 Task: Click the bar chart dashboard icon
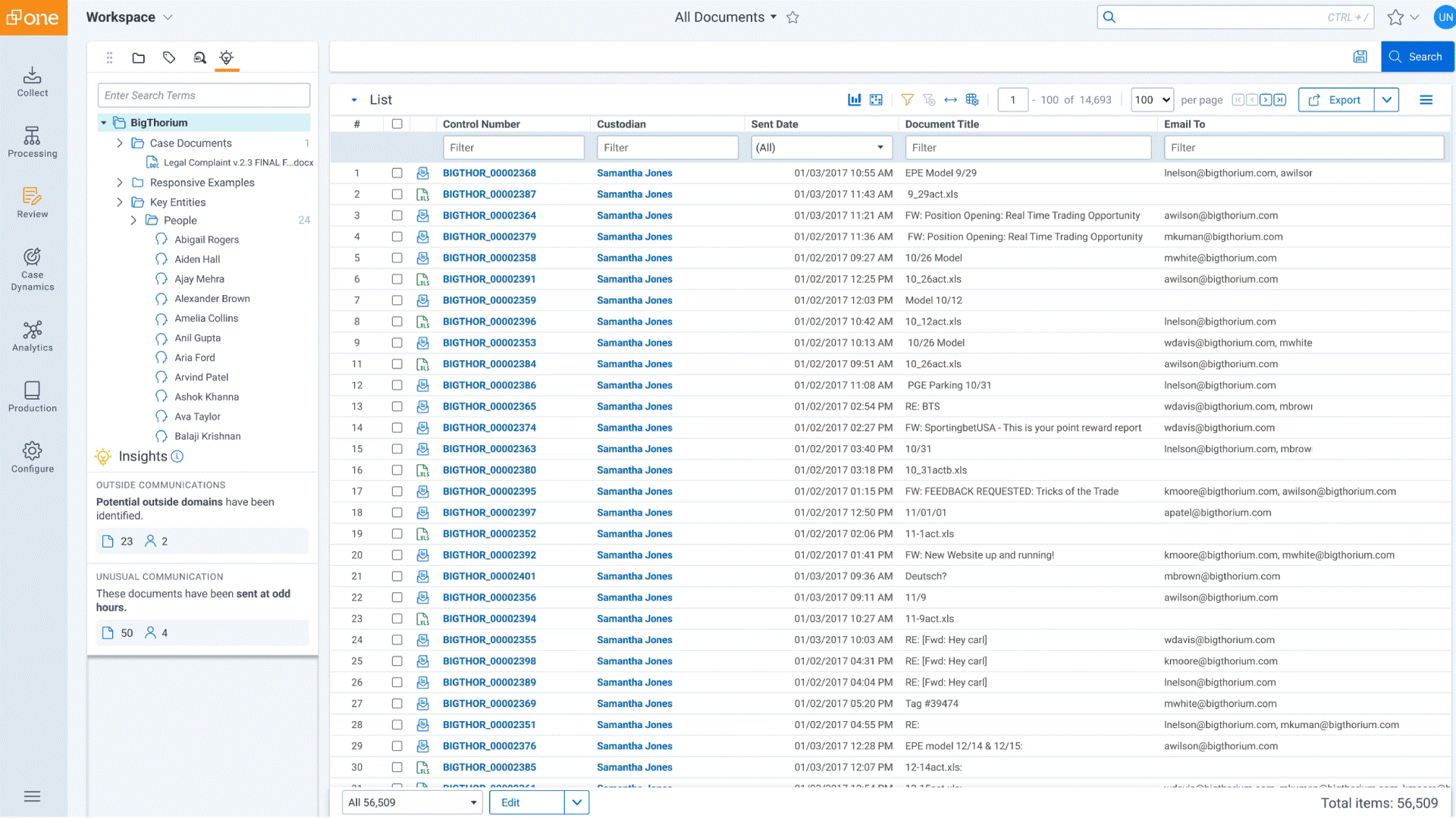(x=854, y=100)
